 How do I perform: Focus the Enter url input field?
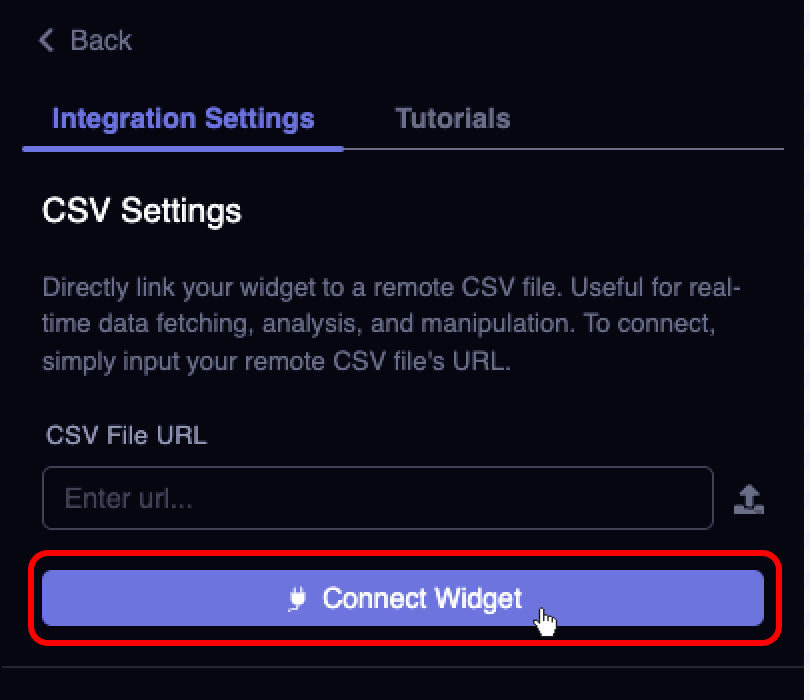[x=378, y=498]
